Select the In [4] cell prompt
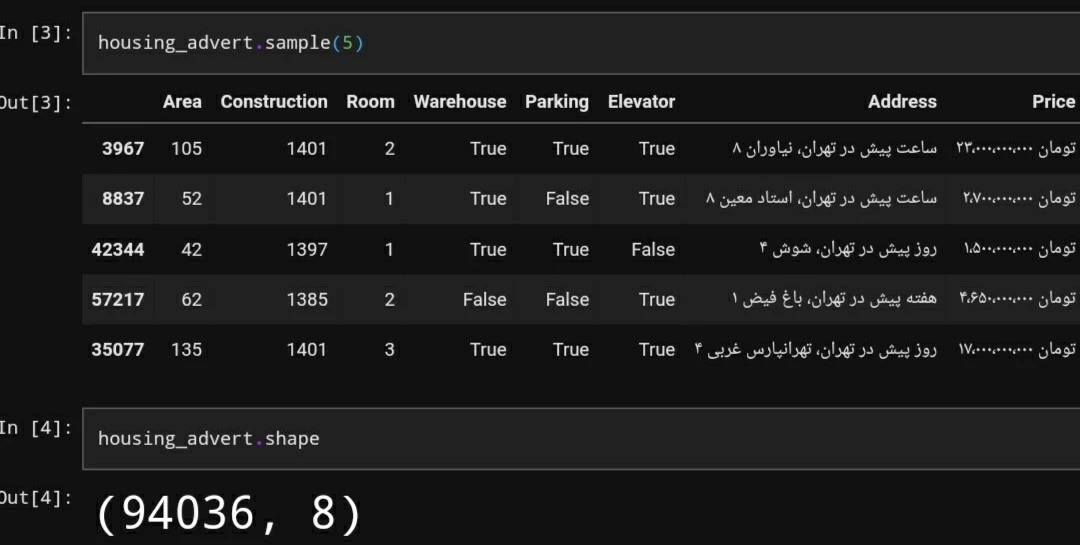The height and width of the screenshot is (545, 1080). click(x=35, y=428)
